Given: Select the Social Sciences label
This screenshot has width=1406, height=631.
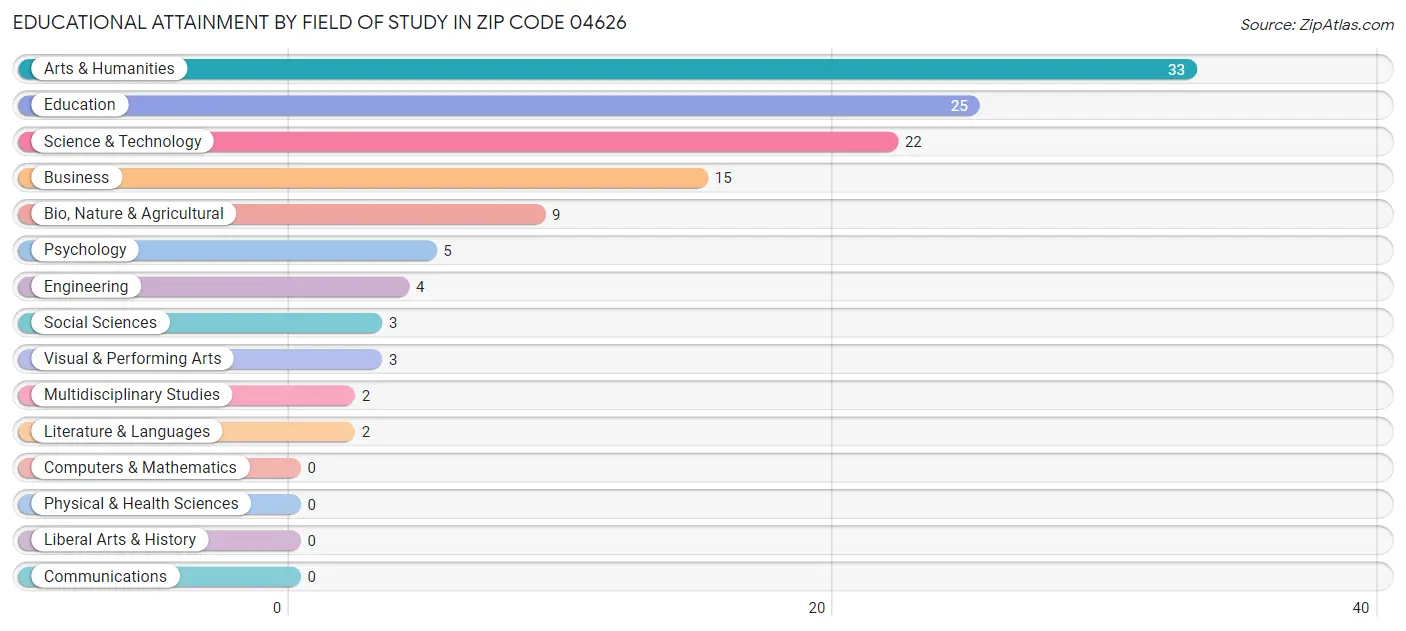Looking at the screenshot, I should click(x=100, y=322).
